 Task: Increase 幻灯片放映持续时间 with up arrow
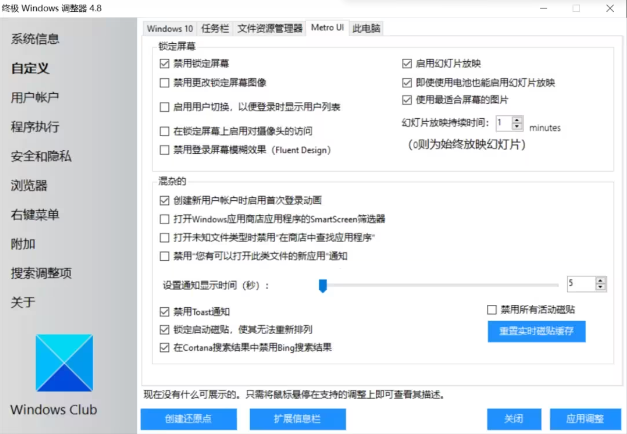517,120
